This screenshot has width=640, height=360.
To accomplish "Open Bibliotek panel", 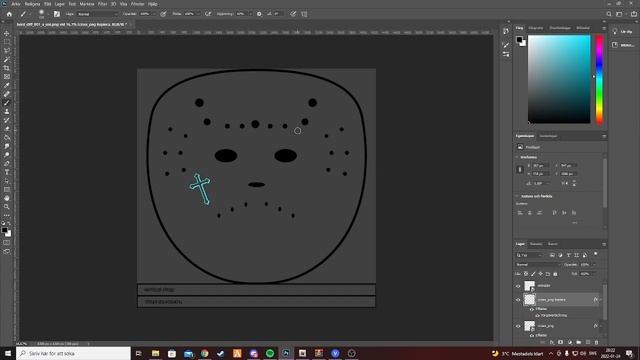I will 622,45.
